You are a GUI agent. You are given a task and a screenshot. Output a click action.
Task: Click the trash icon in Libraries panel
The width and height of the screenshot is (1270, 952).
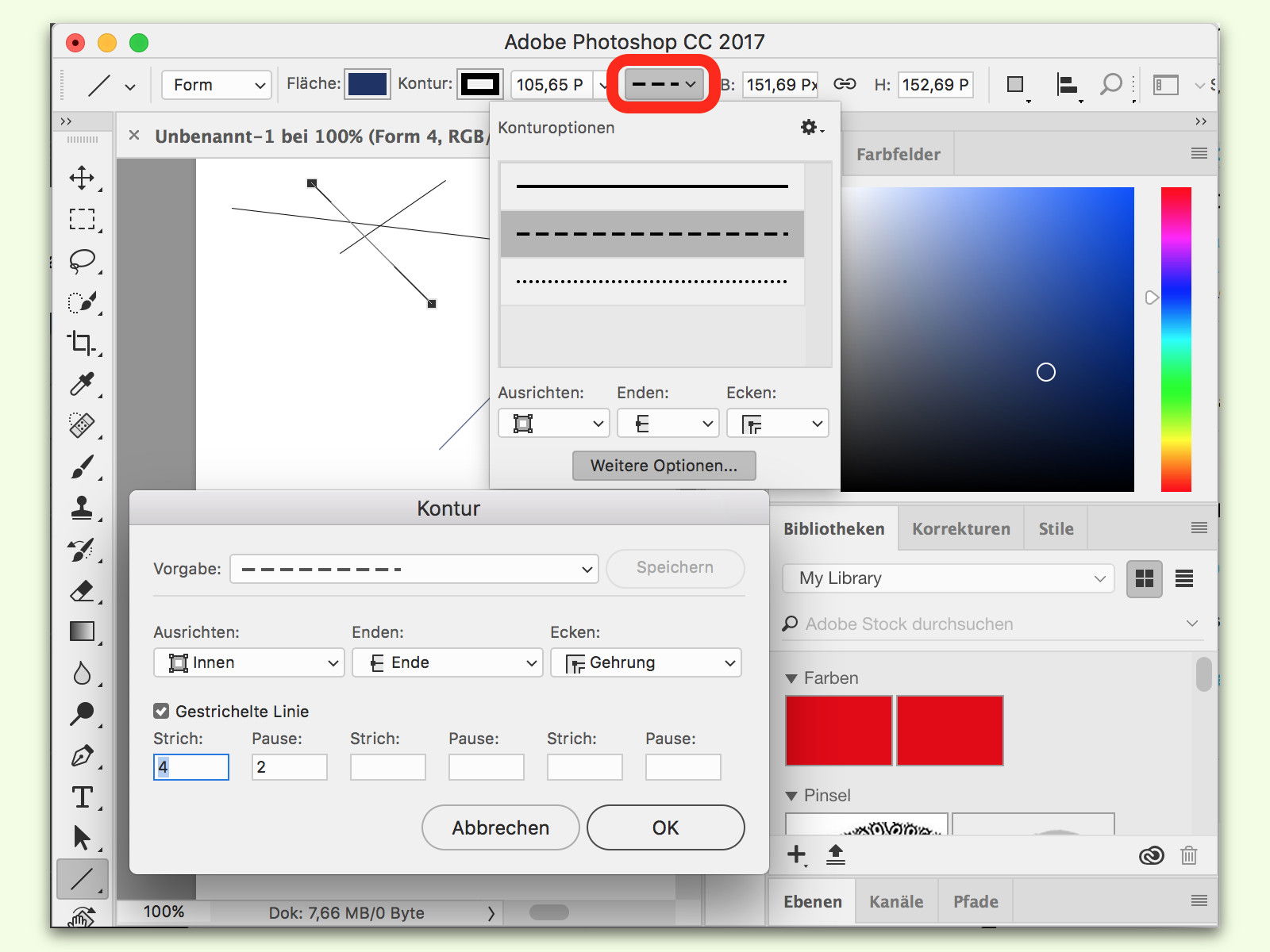1188,855
